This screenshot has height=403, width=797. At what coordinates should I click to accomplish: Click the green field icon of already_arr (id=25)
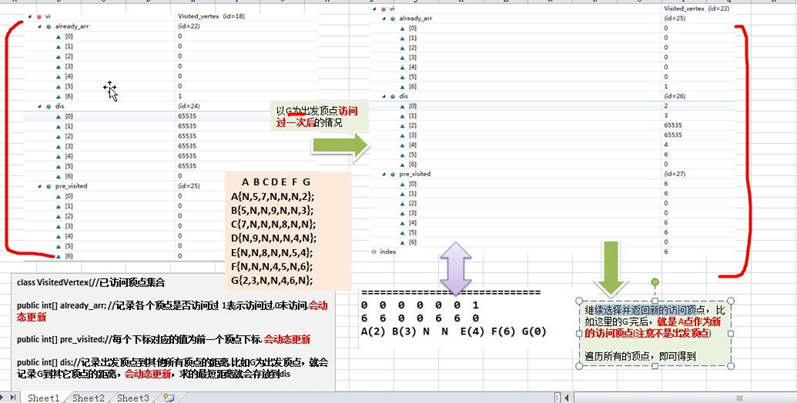[x=393, y=18]
